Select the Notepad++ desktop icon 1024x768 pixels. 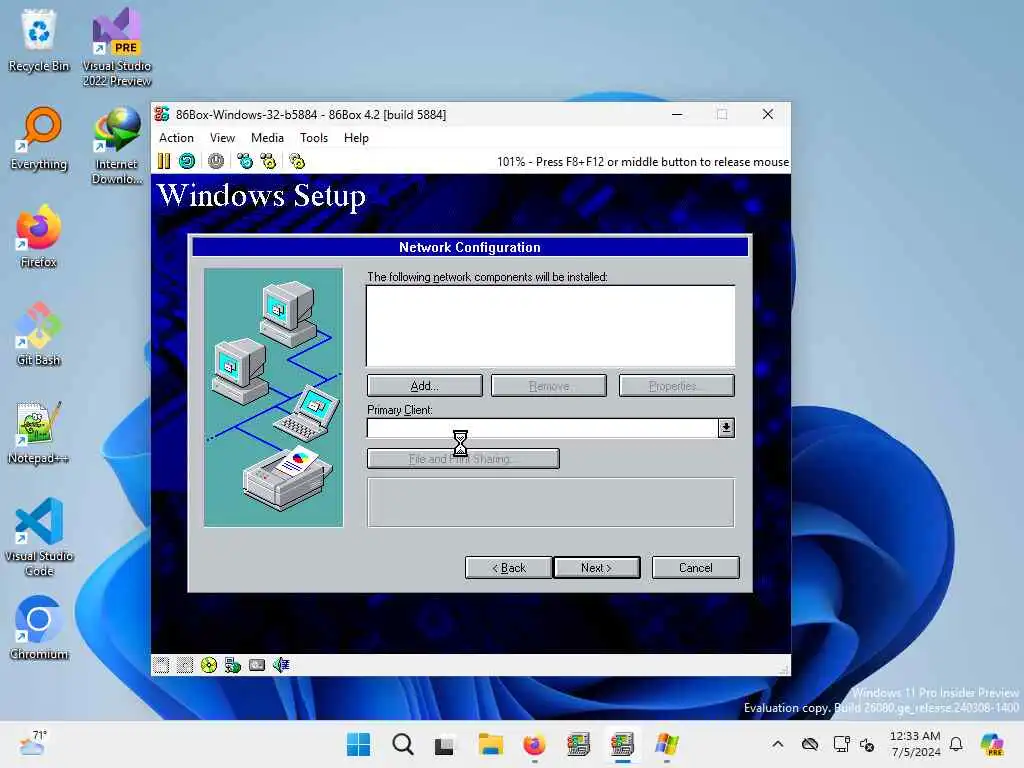click(x=39, y=432)
